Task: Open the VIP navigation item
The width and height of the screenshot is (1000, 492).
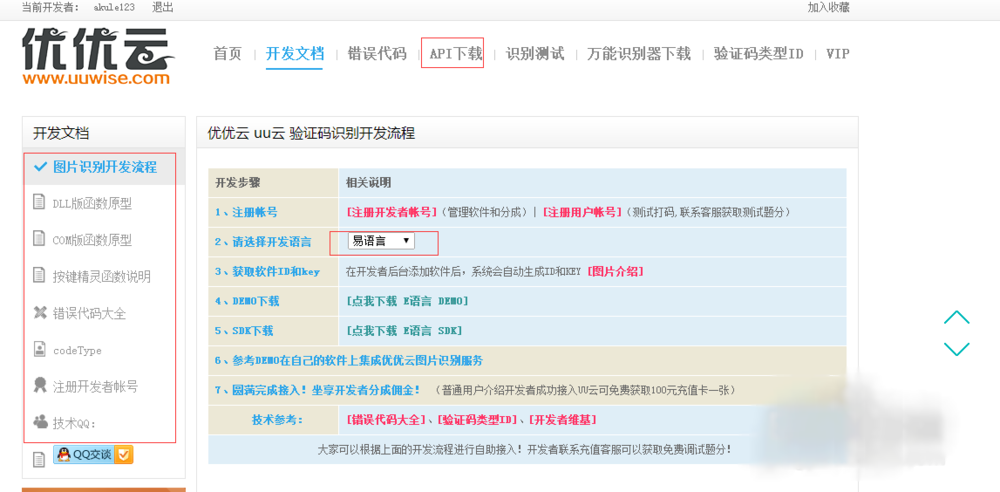Action: tap(837, 54)
